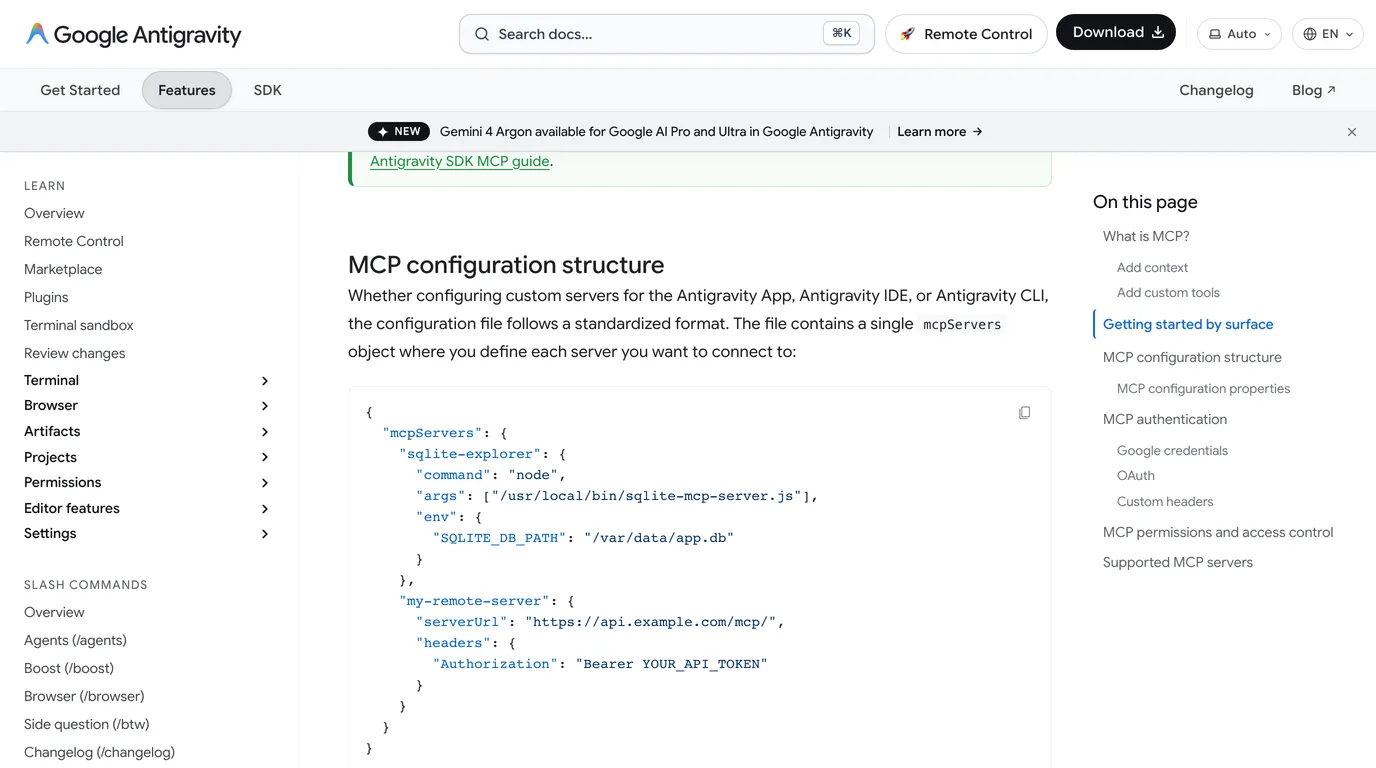
Task: Open Overview under Slash Commands
Action: [x=54, y=612]
